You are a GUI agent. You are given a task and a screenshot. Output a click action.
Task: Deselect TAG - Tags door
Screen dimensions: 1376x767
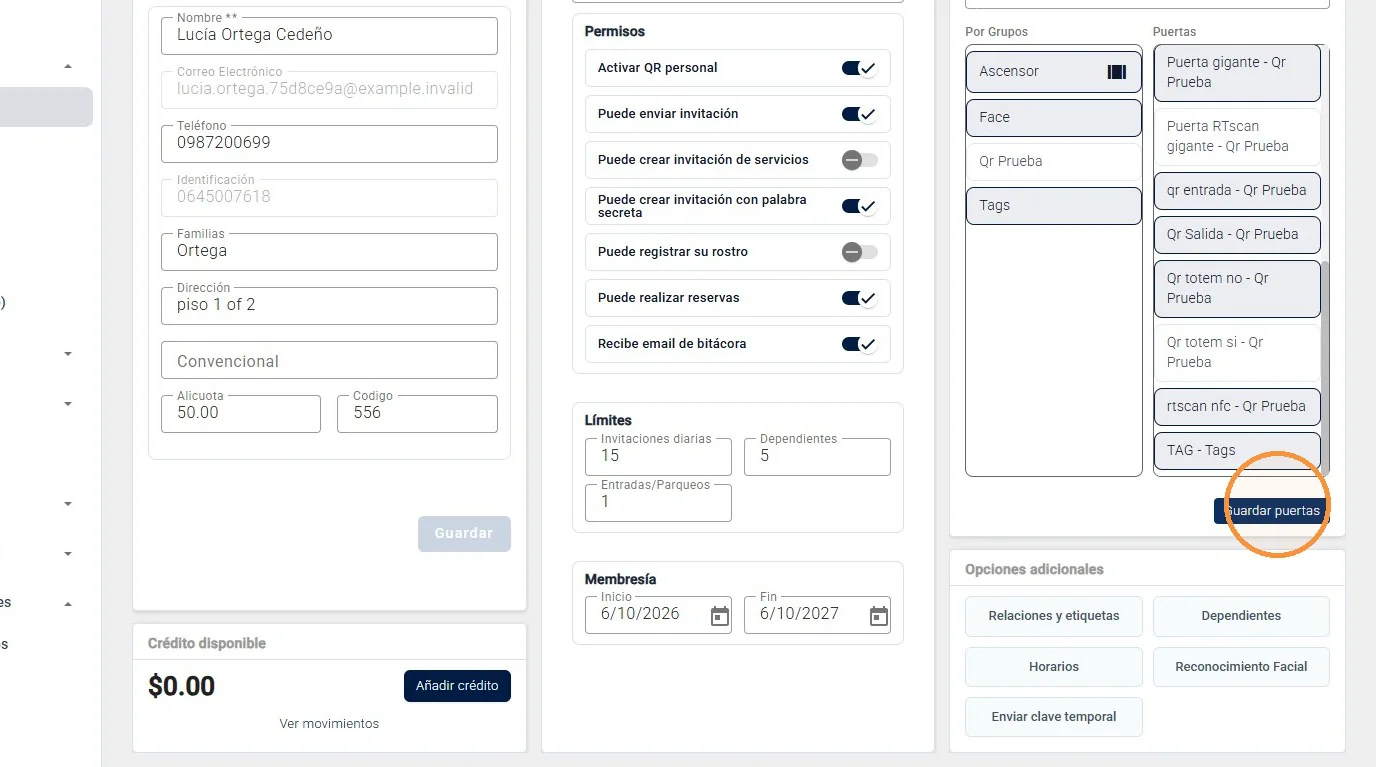1237,451
